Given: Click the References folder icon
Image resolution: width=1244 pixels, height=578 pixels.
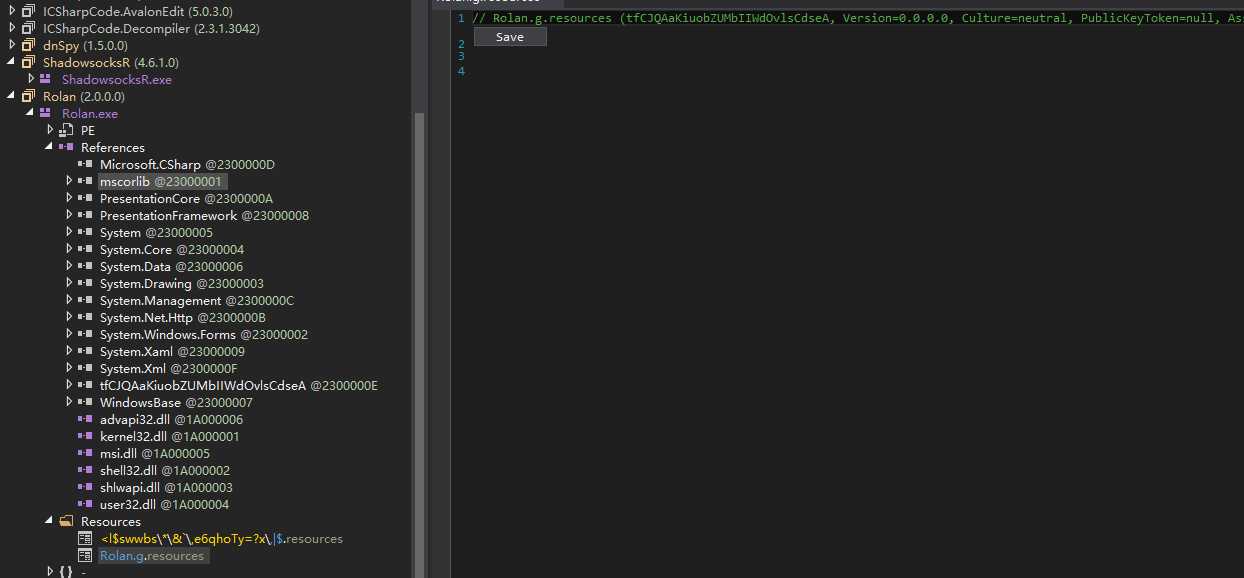Looking at the screenshot, I should pos(66,147).
